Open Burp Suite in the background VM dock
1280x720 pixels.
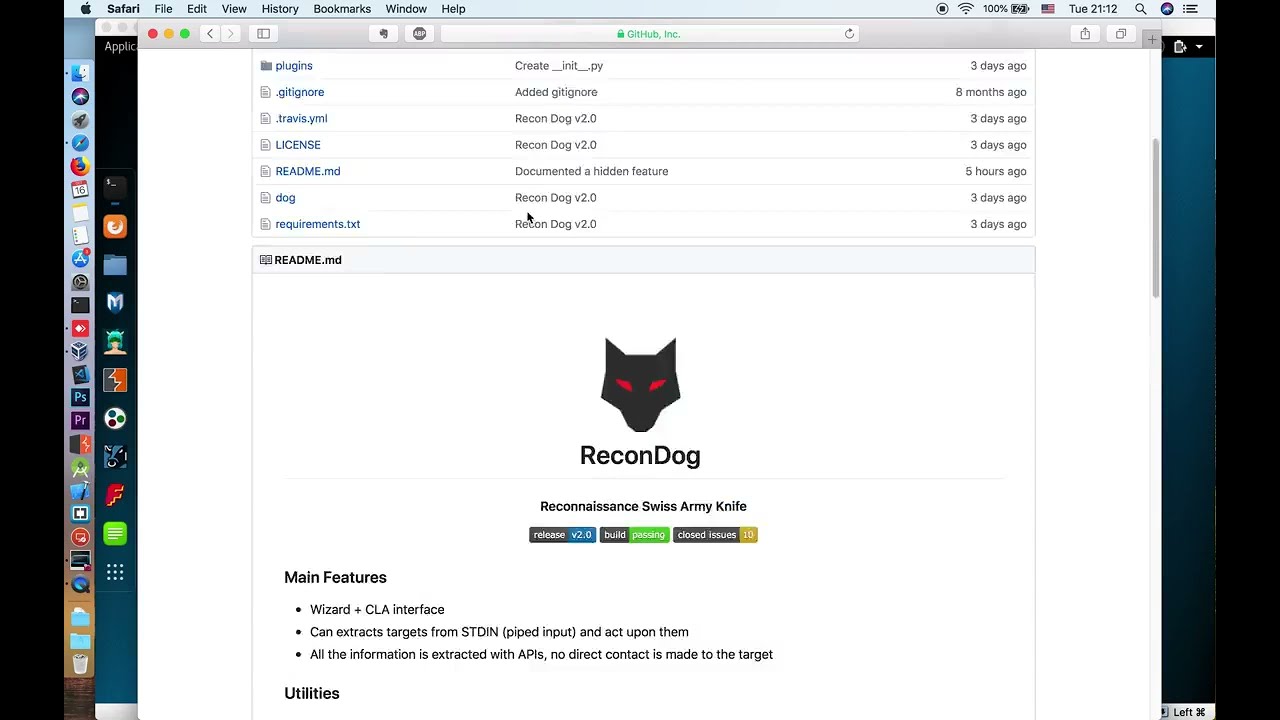(115, 380)
